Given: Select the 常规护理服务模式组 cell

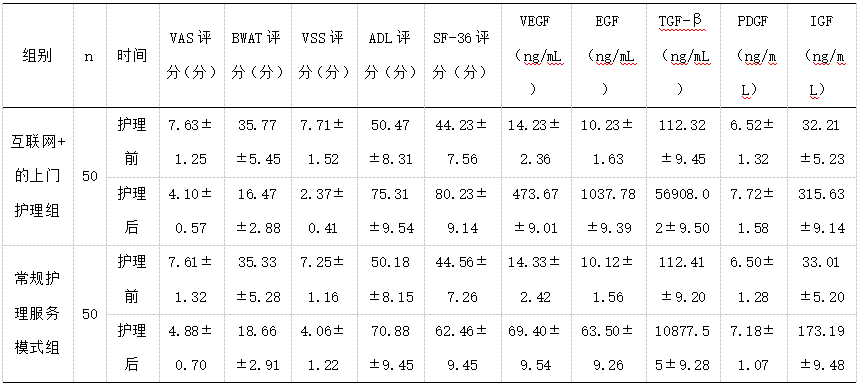Looking at the screenshot, I should point(37,314).
